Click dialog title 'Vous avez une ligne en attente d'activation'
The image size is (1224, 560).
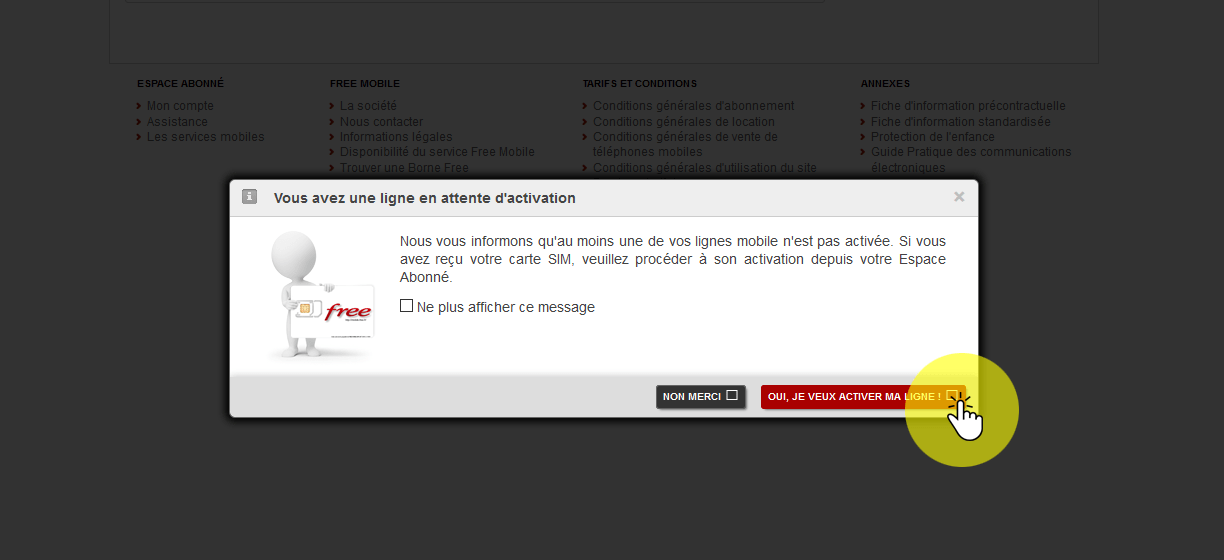coord(424,198)
